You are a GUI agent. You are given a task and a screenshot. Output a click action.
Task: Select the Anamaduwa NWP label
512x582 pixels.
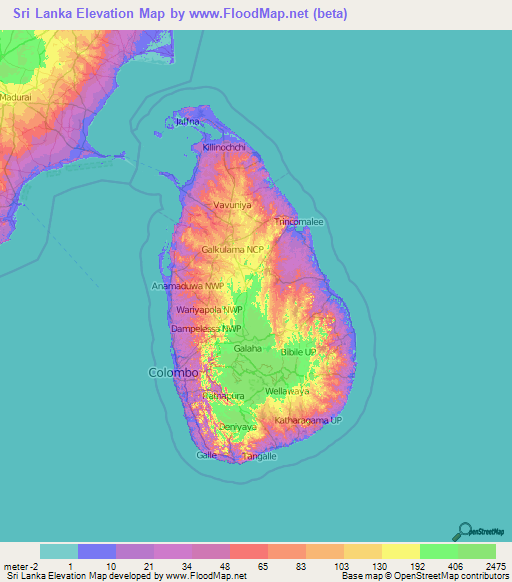(x=188, y=286)
